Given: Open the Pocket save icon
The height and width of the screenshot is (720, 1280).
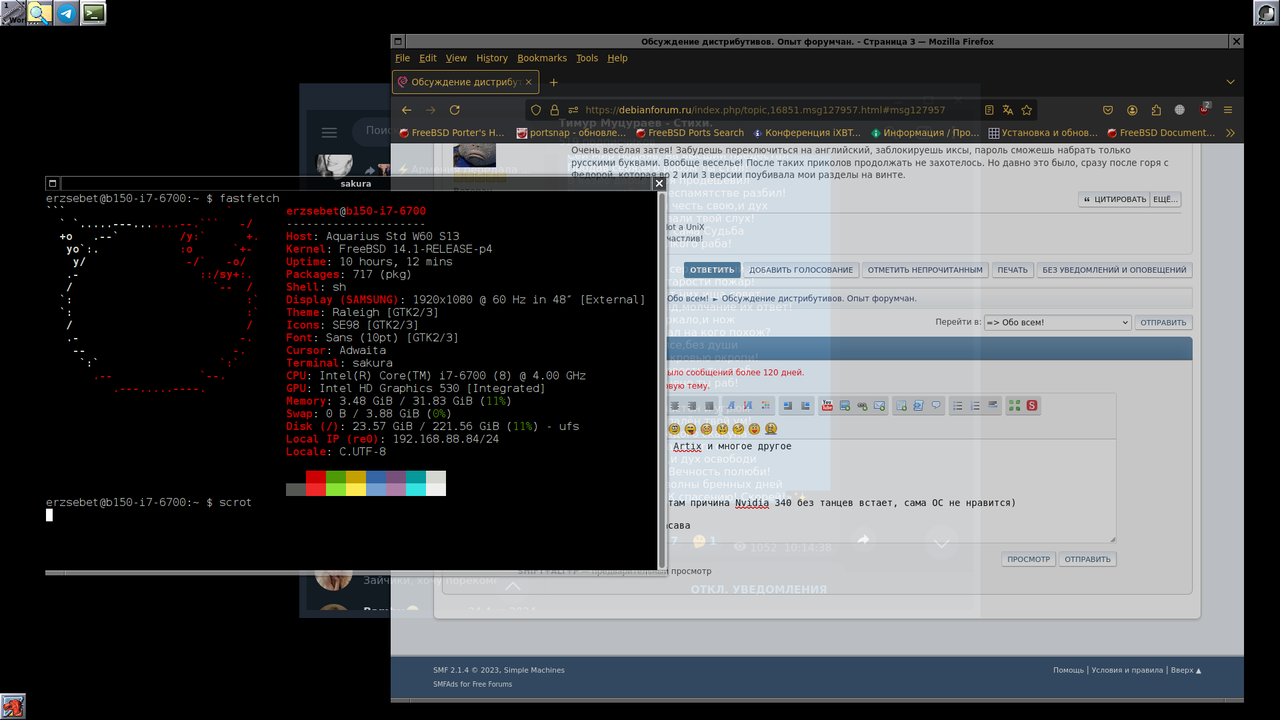Looking at the screenshot, I should 1108,110.
